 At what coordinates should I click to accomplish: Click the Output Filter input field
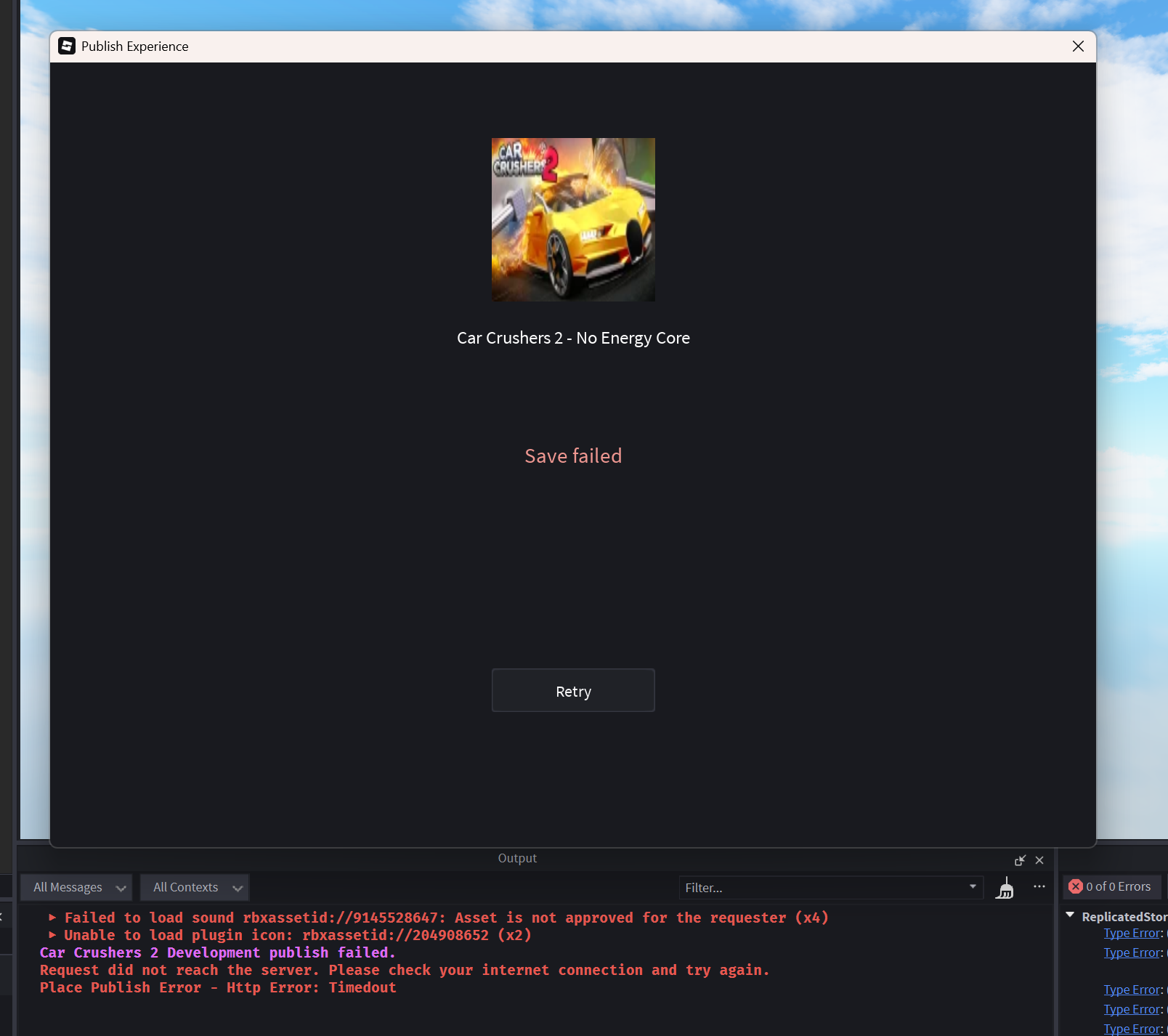coord(822,887)
